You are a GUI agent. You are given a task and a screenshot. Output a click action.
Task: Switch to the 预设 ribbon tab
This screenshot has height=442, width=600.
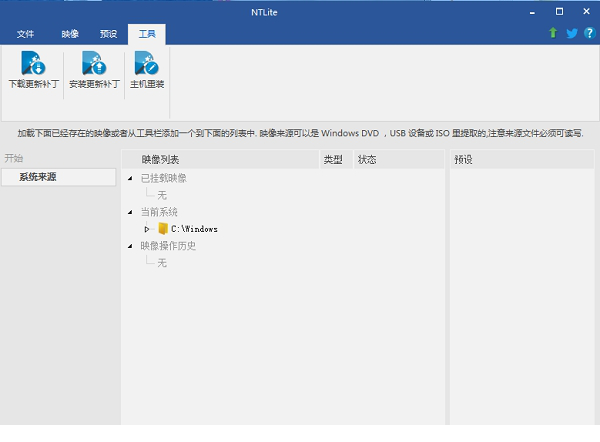108,34
